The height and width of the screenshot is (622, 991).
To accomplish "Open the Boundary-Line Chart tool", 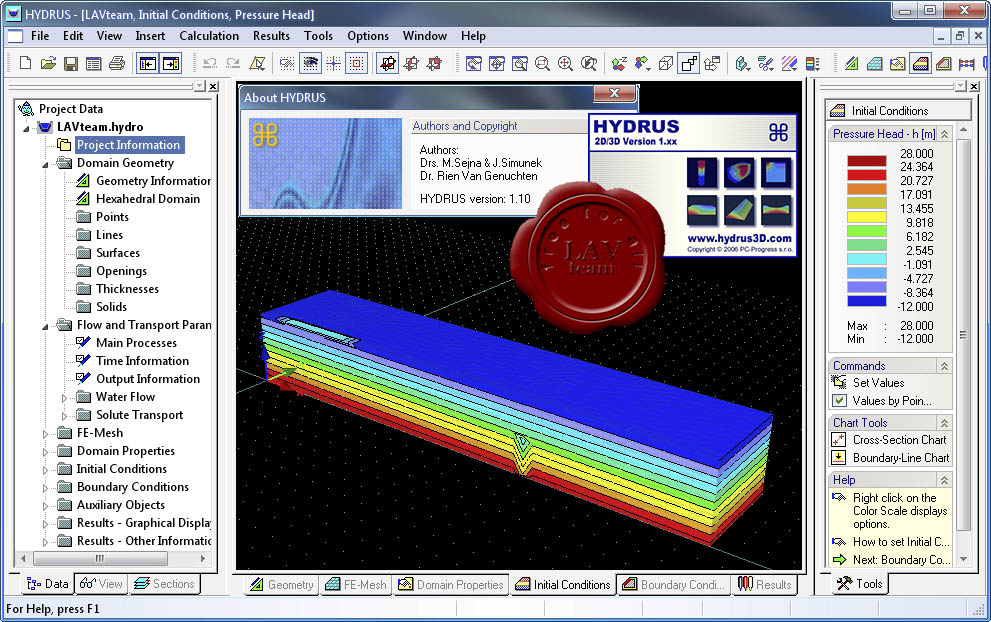I will (901, 458).
